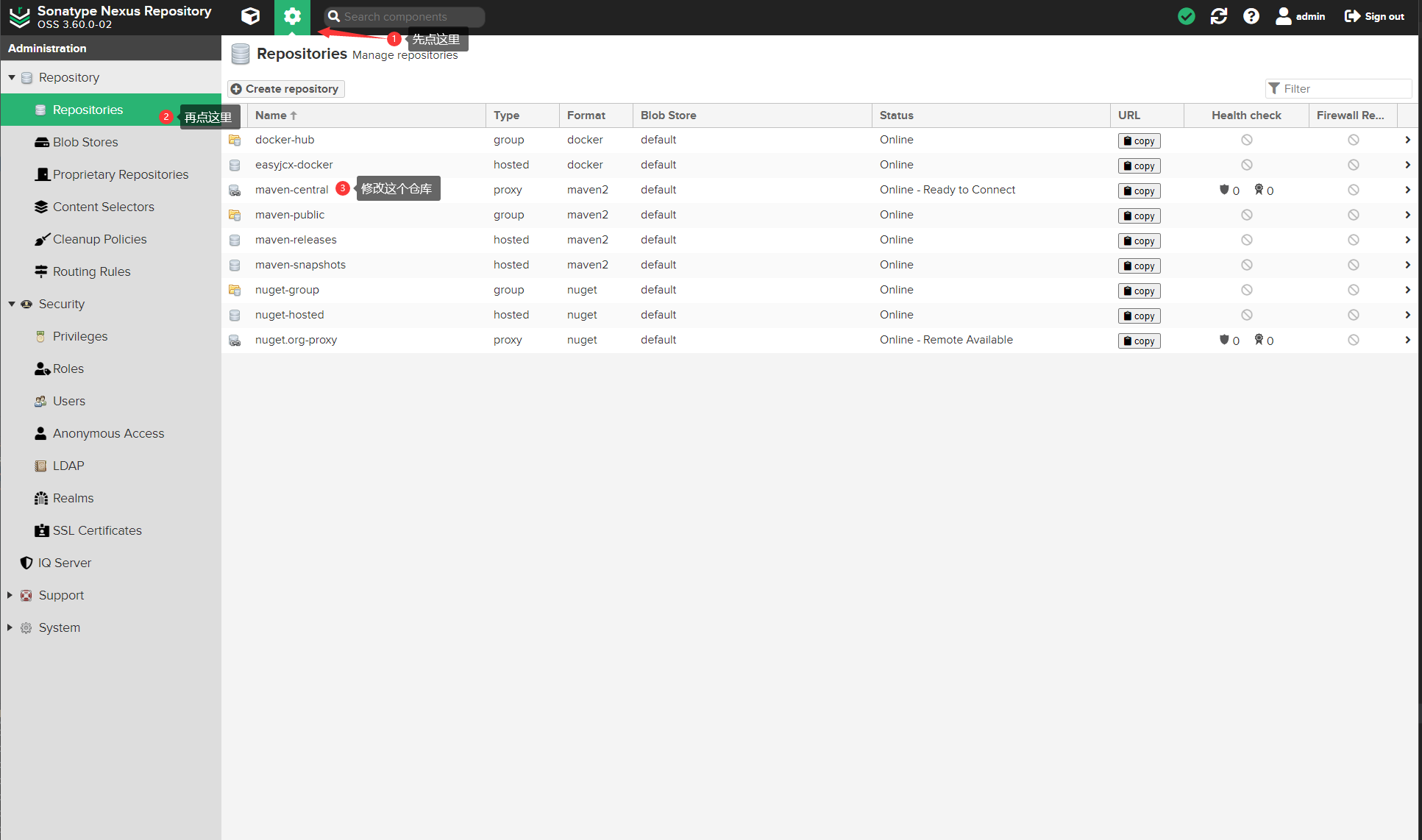Open the nuget.org-proxy row chevron
This screenshot has width=1422, height=840.
click(x=1407, y=340)
